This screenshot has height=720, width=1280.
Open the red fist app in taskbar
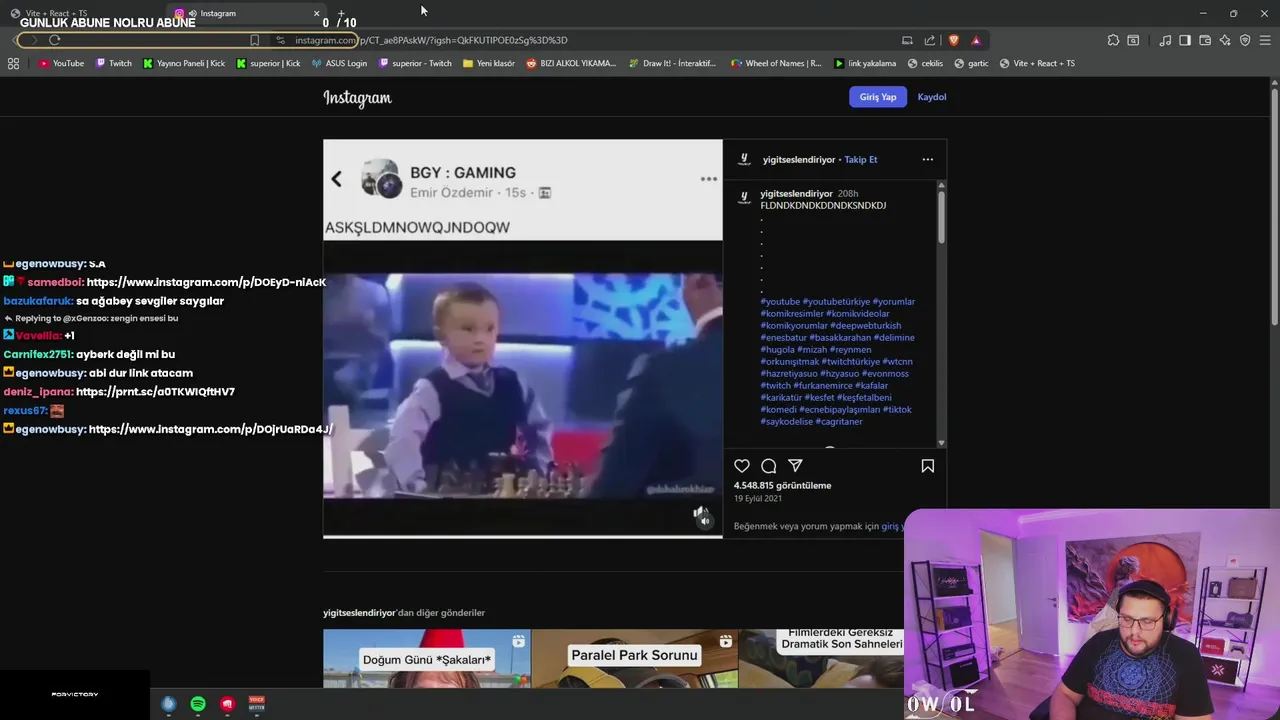[228, 704]
